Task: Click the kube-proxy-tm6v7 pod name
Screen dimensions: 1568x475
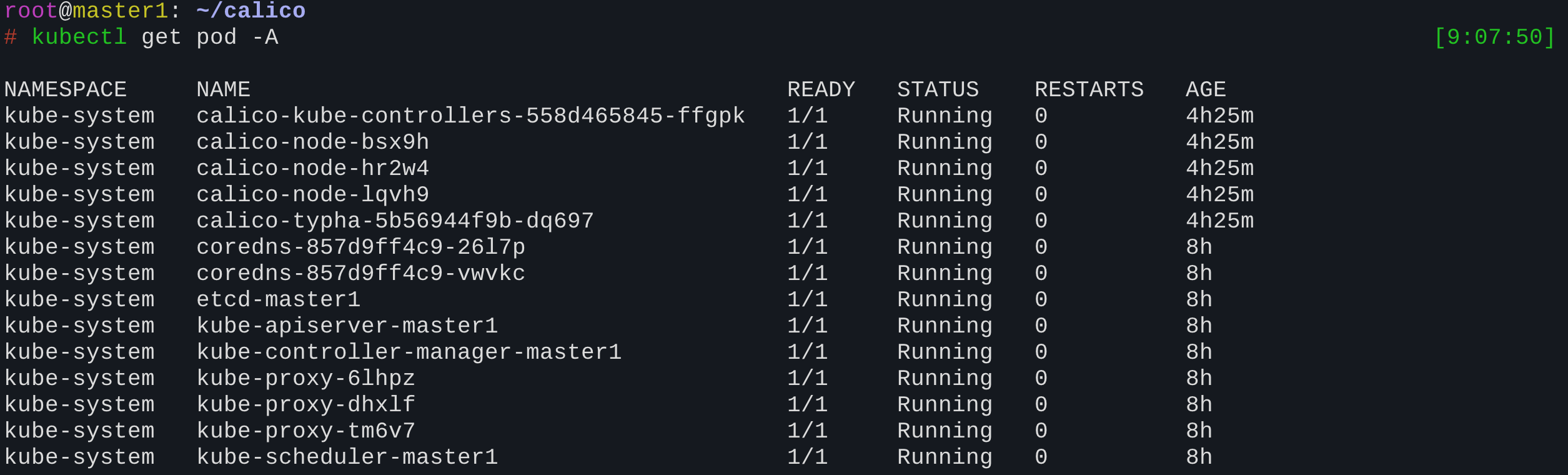Action: [x=305, y=431]
